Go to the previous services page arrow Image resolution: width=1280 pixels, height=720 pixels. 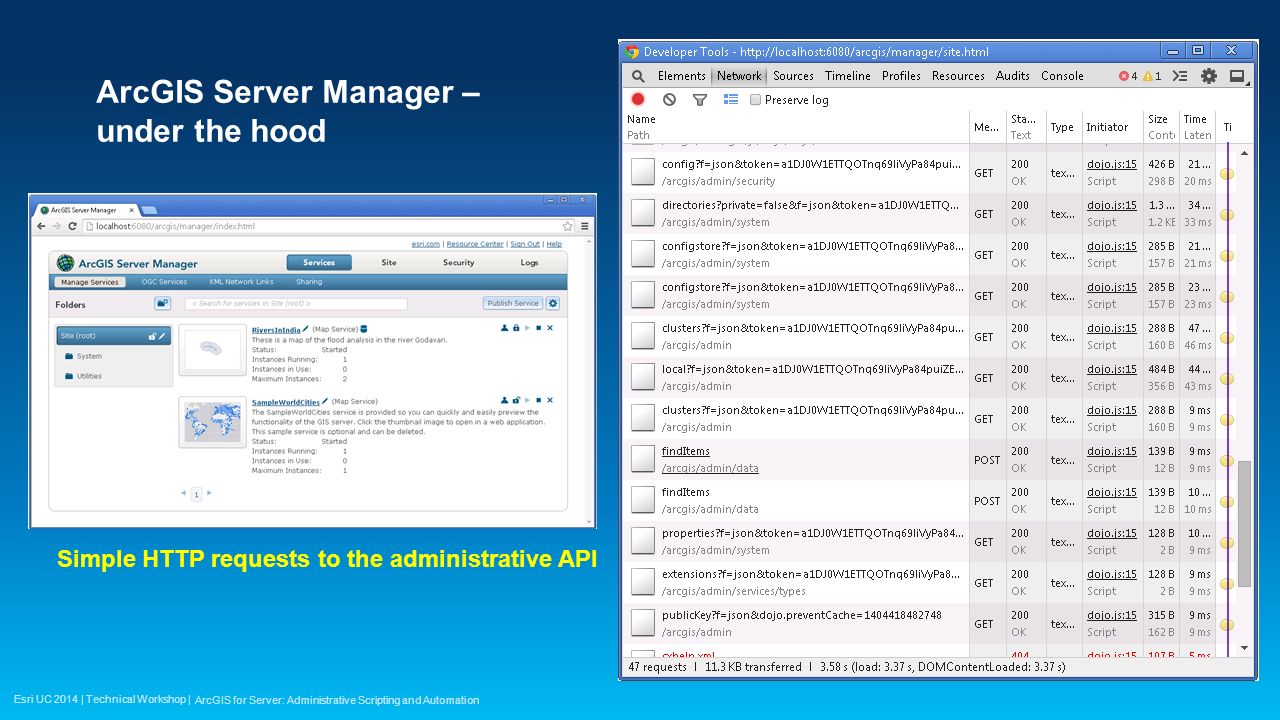click(x=184, y=493)
